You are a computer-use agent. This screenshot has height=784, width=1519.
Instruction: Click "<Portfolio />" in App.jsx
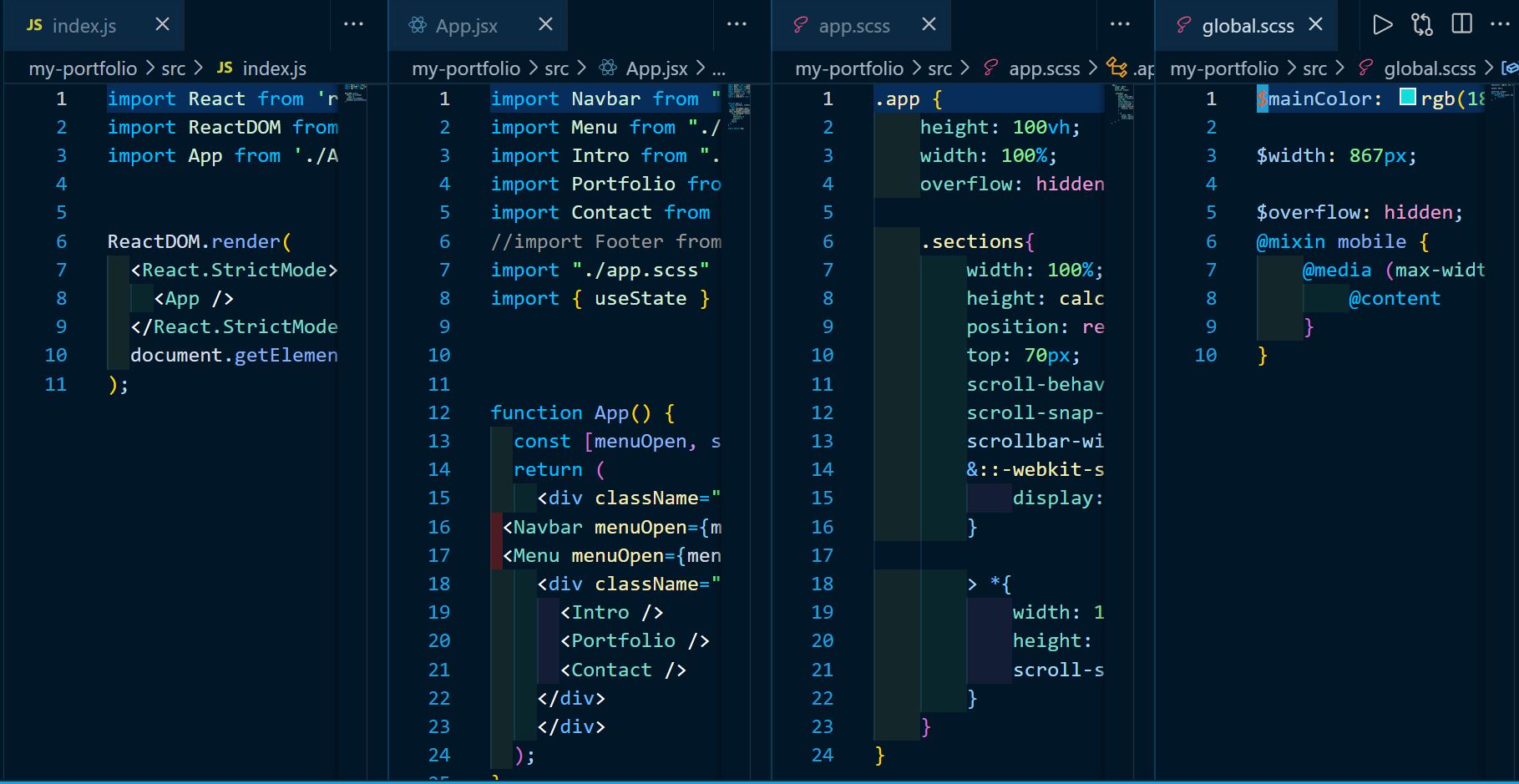[x=635, y=640]
